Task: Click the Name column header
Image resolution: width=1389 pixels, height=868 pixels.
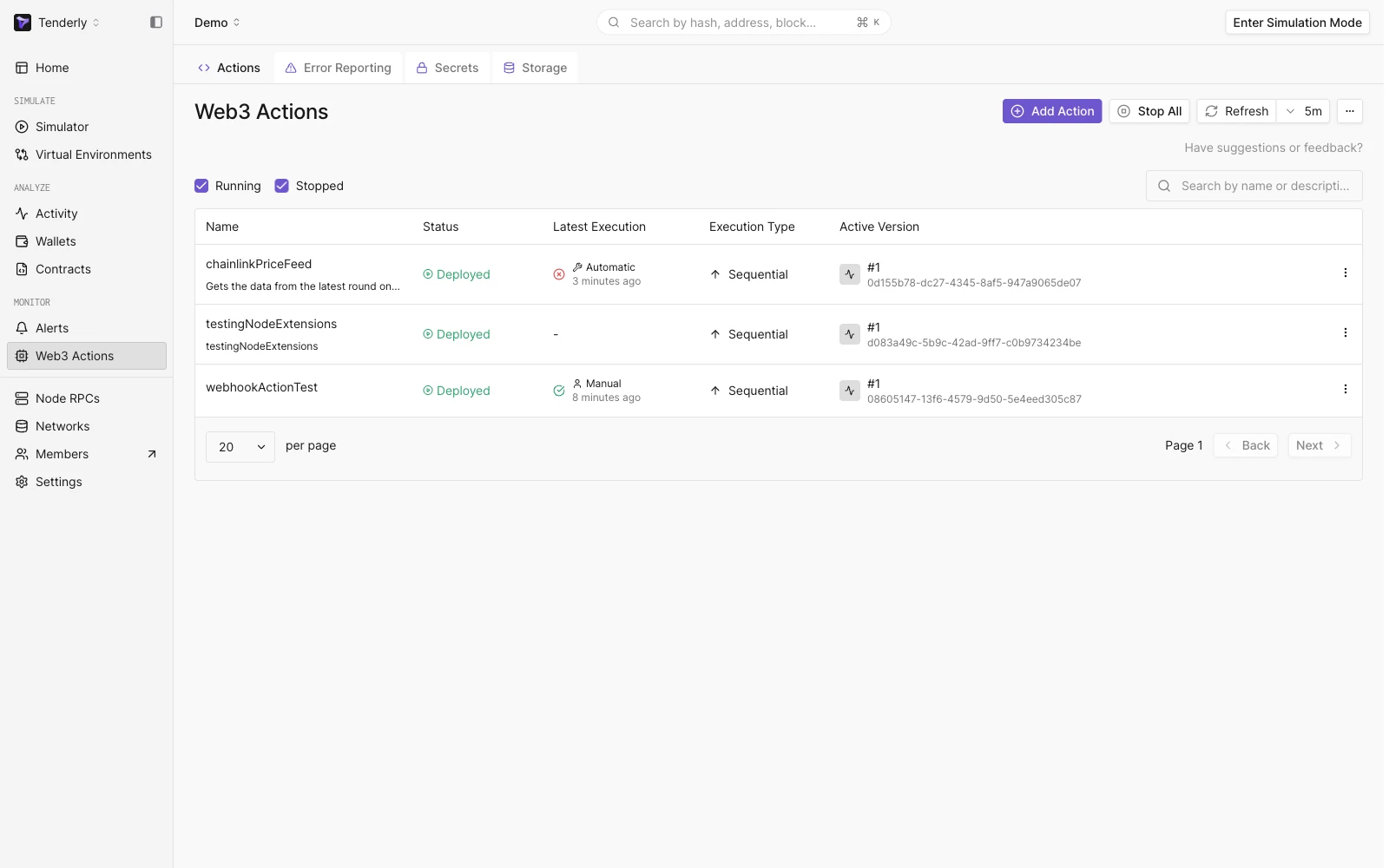Action: (x=222, y=227)
